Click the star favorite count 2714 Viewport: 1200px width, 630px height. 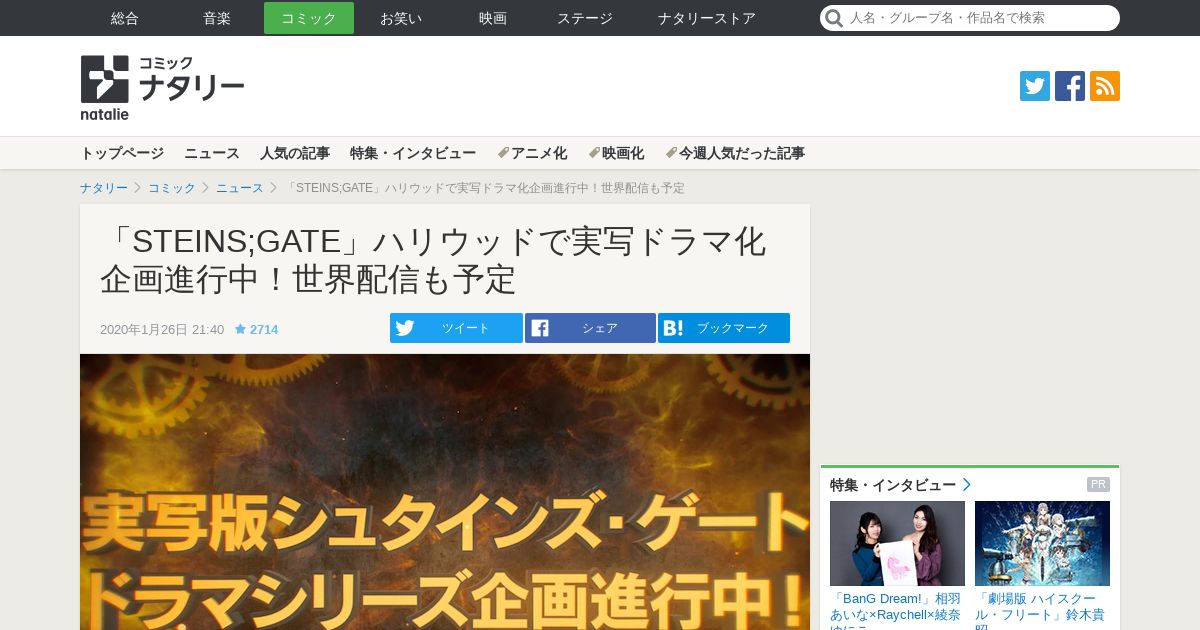point(257,329)
